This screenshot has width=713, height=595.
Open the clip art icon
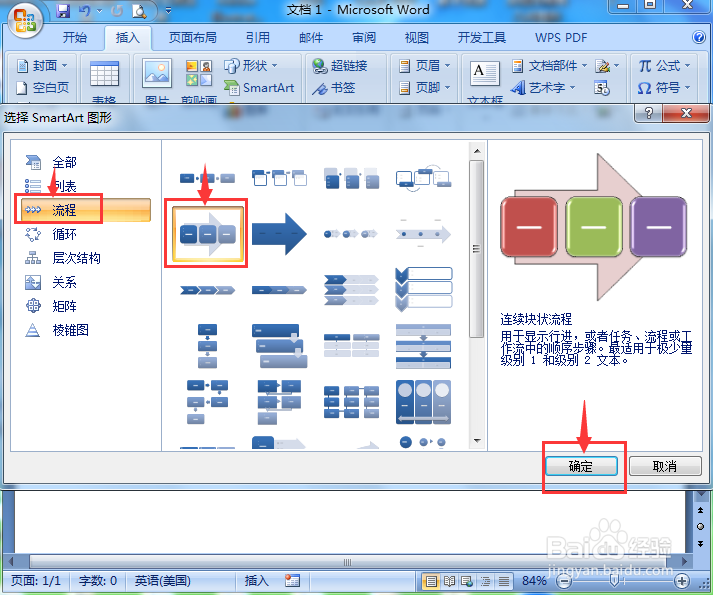pyautogui.click(x=199, y=73)
